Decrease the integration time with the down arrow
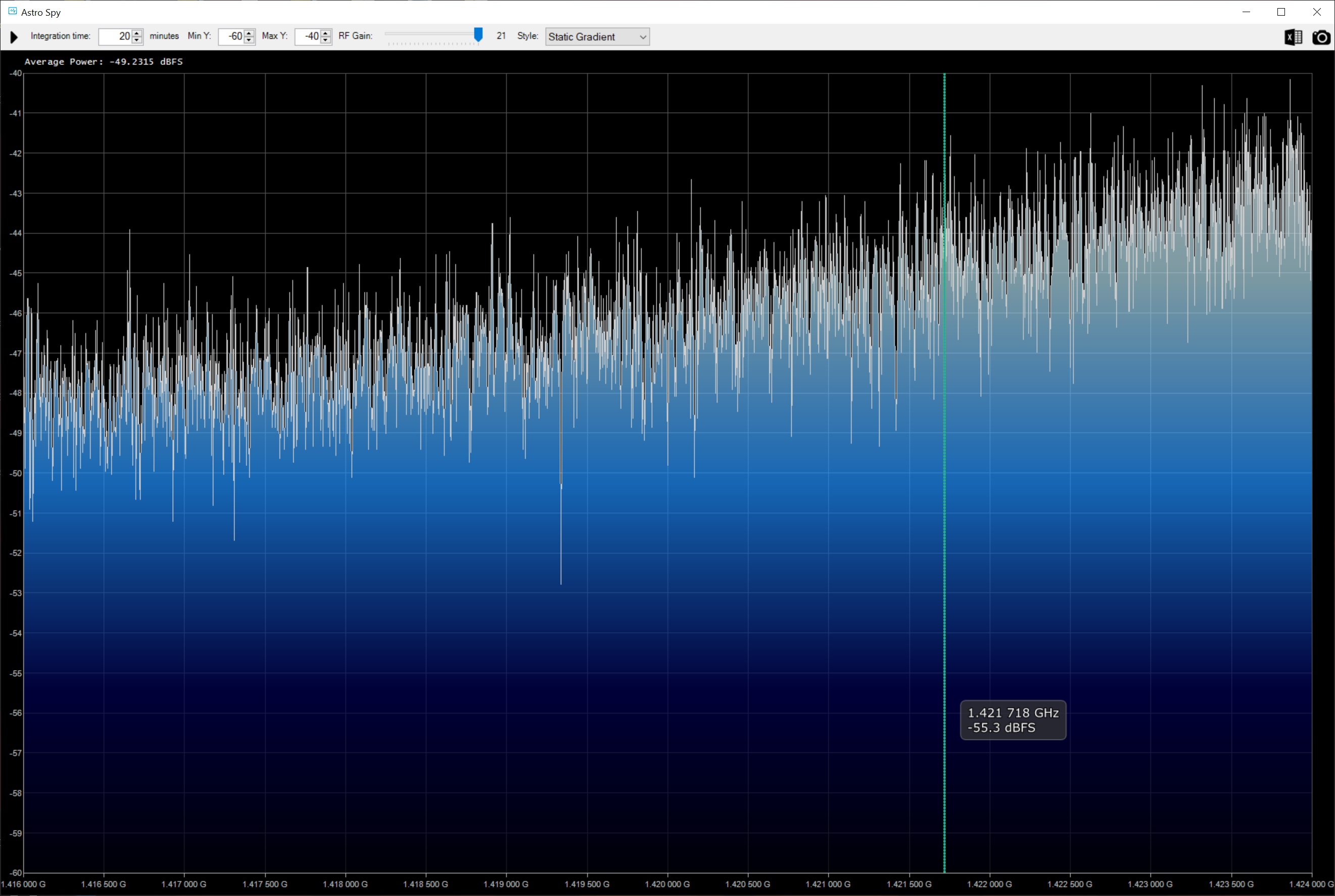1335x896 pixels. (137, 40)
